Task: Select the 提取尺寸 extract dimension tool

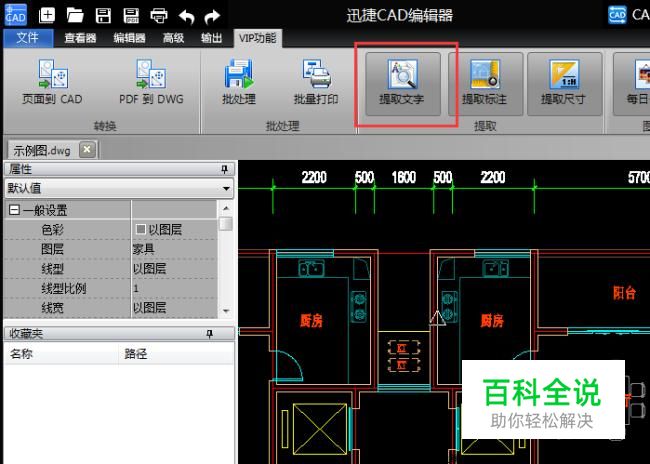Action: click(x=564, y=84)
